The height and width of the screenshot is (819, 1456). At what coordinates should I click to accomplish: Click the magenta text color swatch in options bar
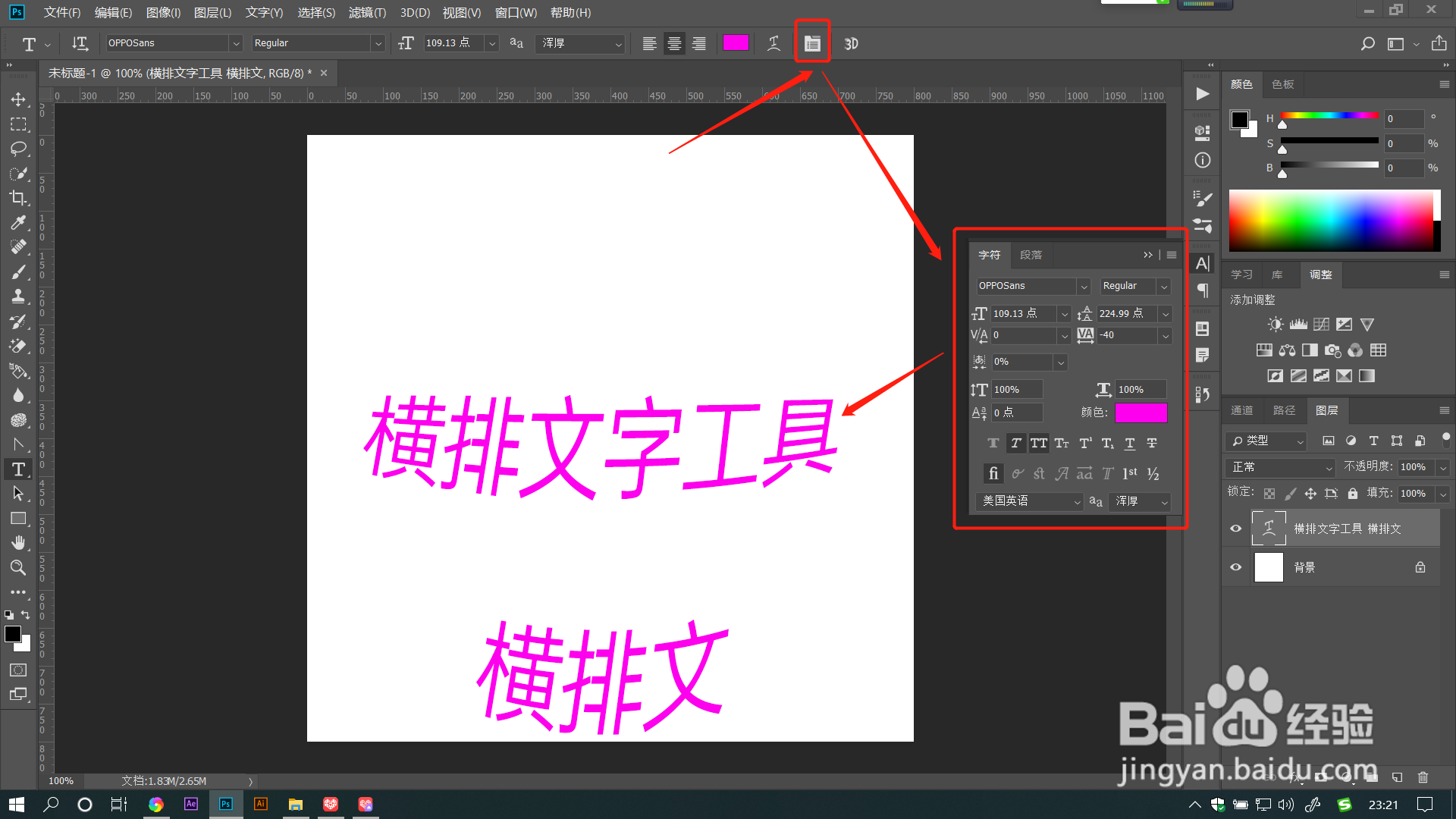click(x=735, y=43)
